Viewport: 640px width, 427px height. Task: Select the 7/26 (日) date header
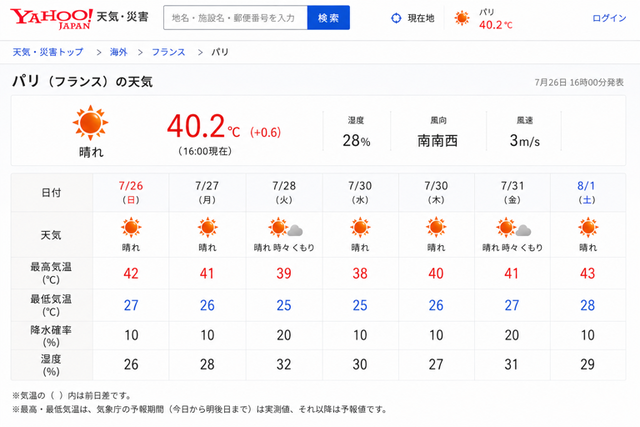point(131,193)
